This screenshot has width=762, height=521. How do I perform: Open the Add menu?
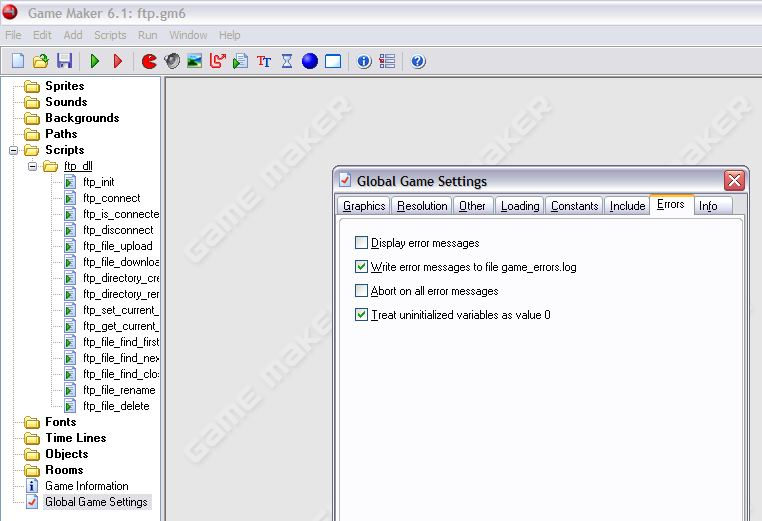[x=73, y=35]
